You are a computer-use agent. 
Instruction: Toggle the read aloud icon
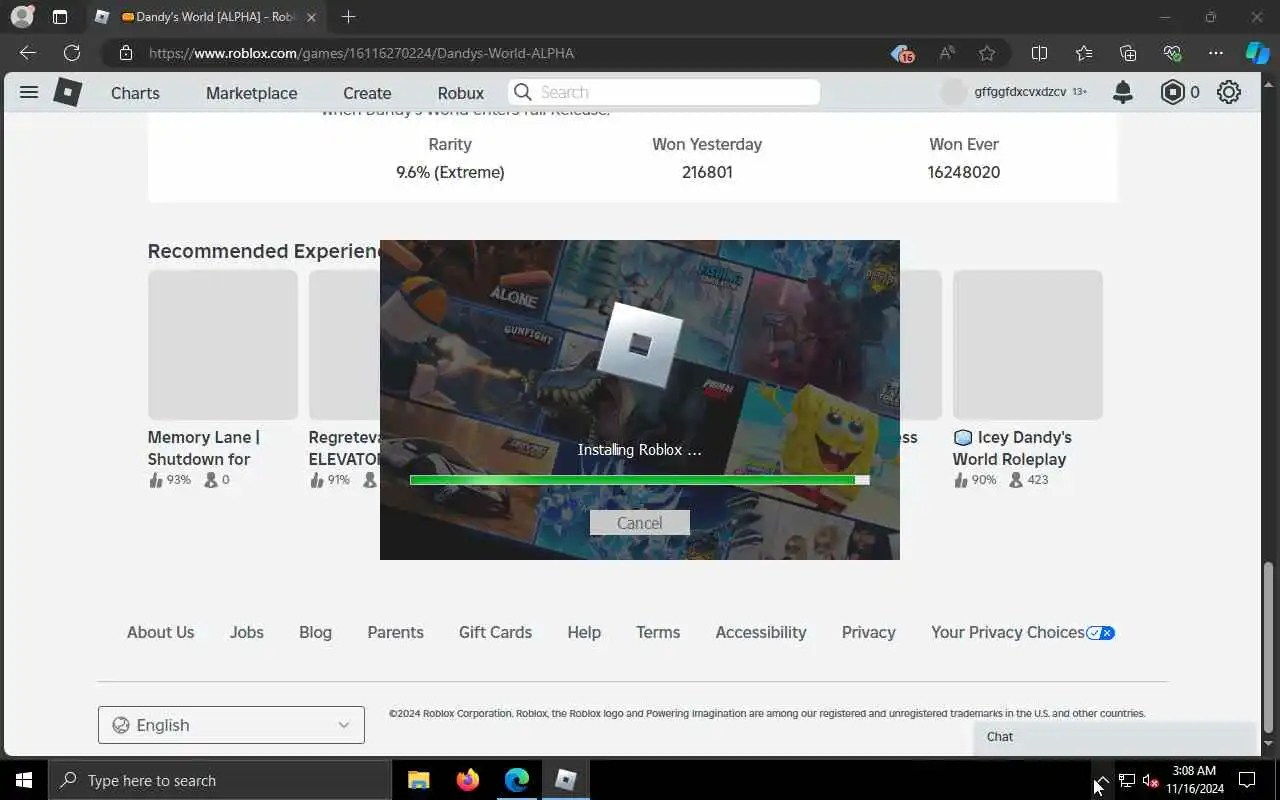point(946,53)
